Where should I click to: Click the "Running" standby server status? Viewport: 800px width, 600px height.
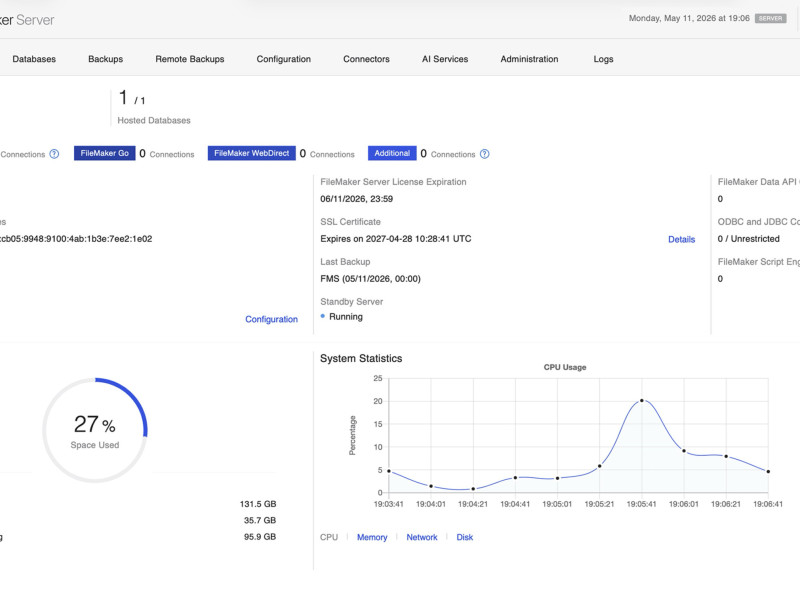pos(346,316)
